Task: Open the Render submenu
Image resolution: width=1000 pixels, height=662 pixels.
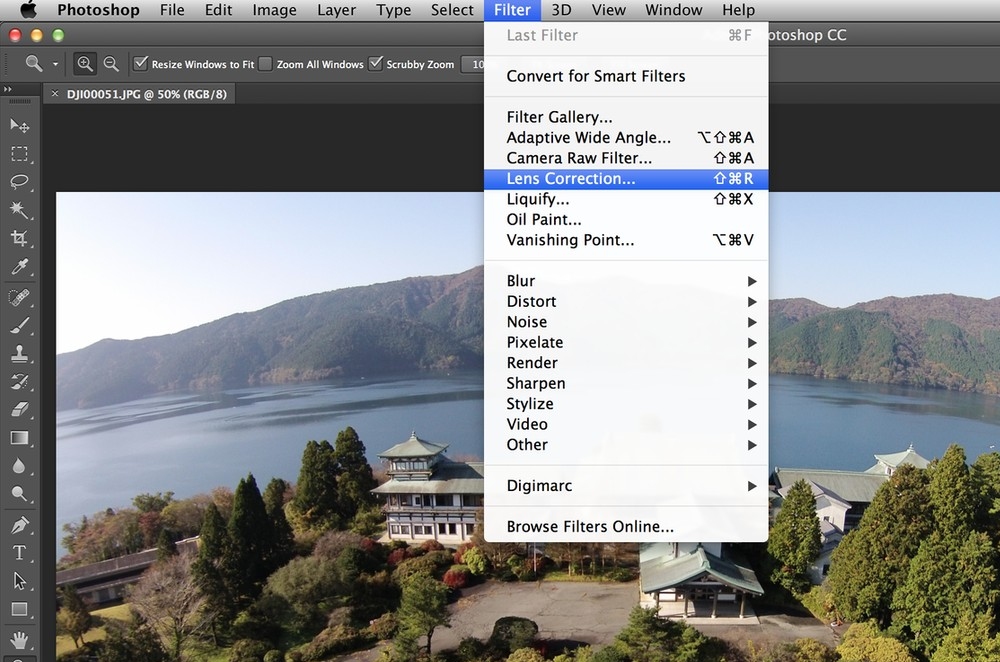Action: point(626,362)
